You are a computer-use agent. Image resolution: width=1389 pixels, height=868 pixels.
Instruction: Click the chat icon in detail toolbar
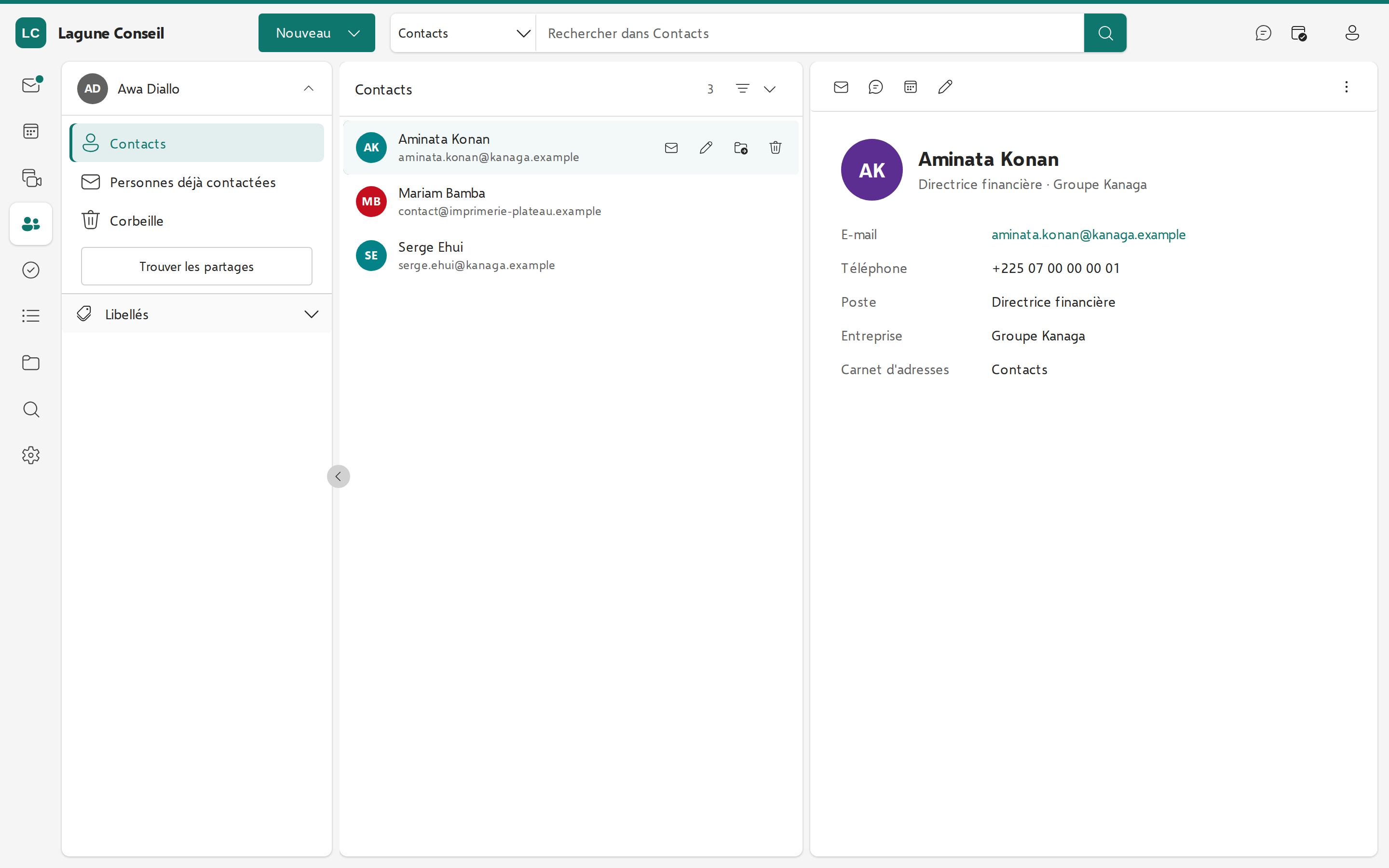click(875, 87)
